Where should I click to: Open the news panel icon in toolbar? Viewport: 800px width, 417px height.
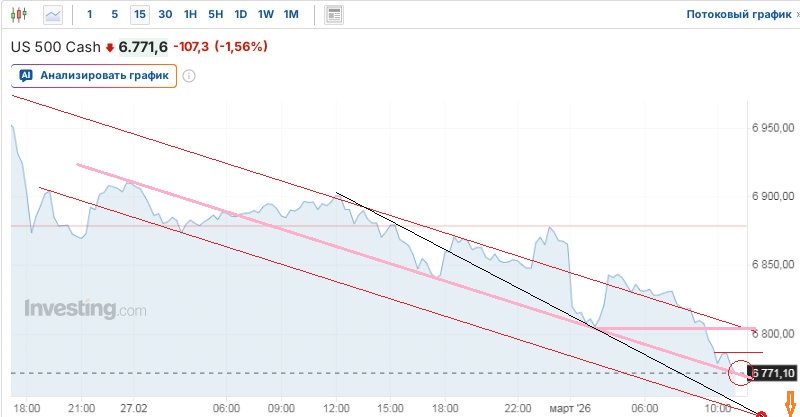tap(334, 15)
